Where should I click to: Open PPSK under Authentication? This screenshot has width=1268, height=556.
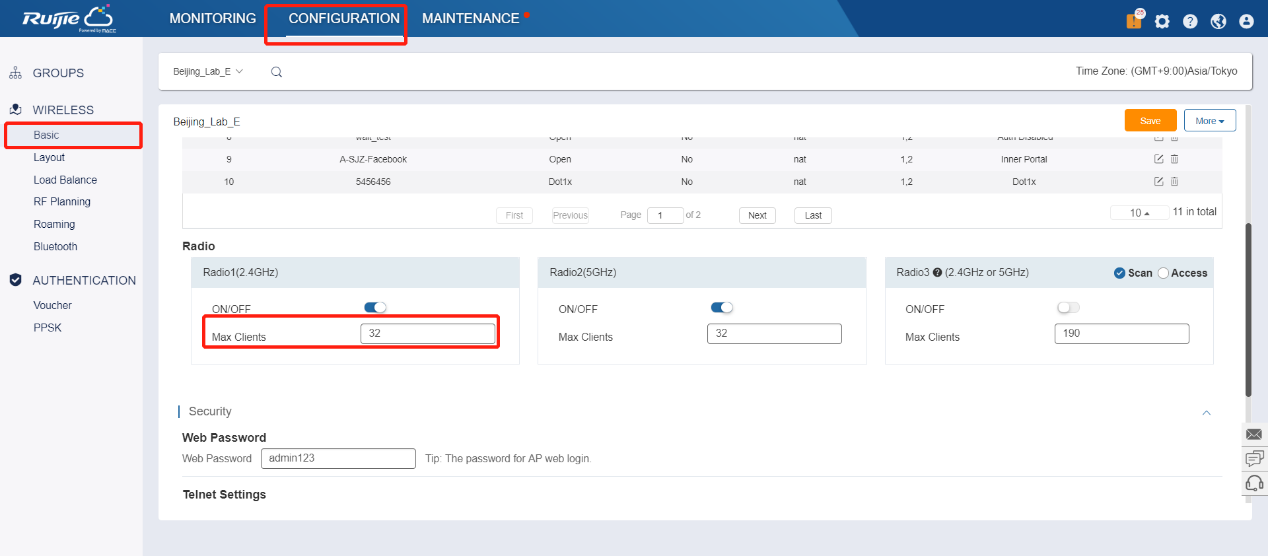(x=48, y=327)
